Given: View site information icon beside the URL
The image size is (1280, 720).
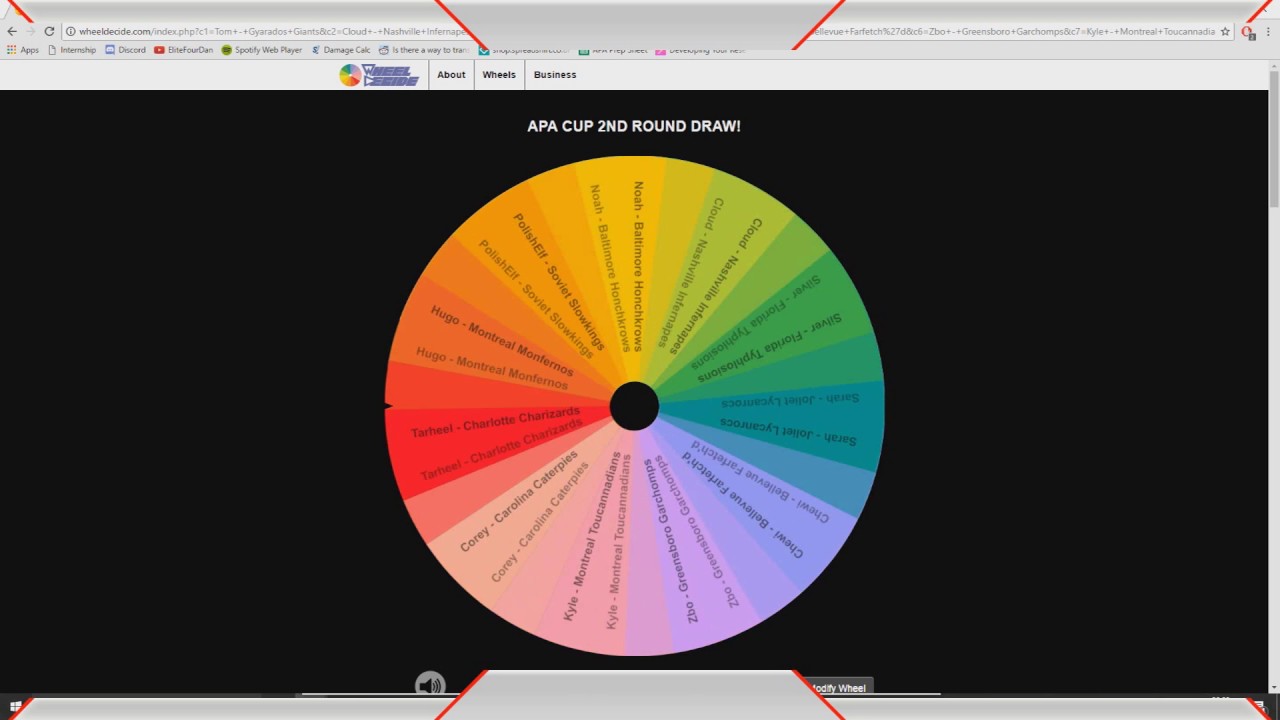Looking at the screenshot, I should (x=71, y=31).
